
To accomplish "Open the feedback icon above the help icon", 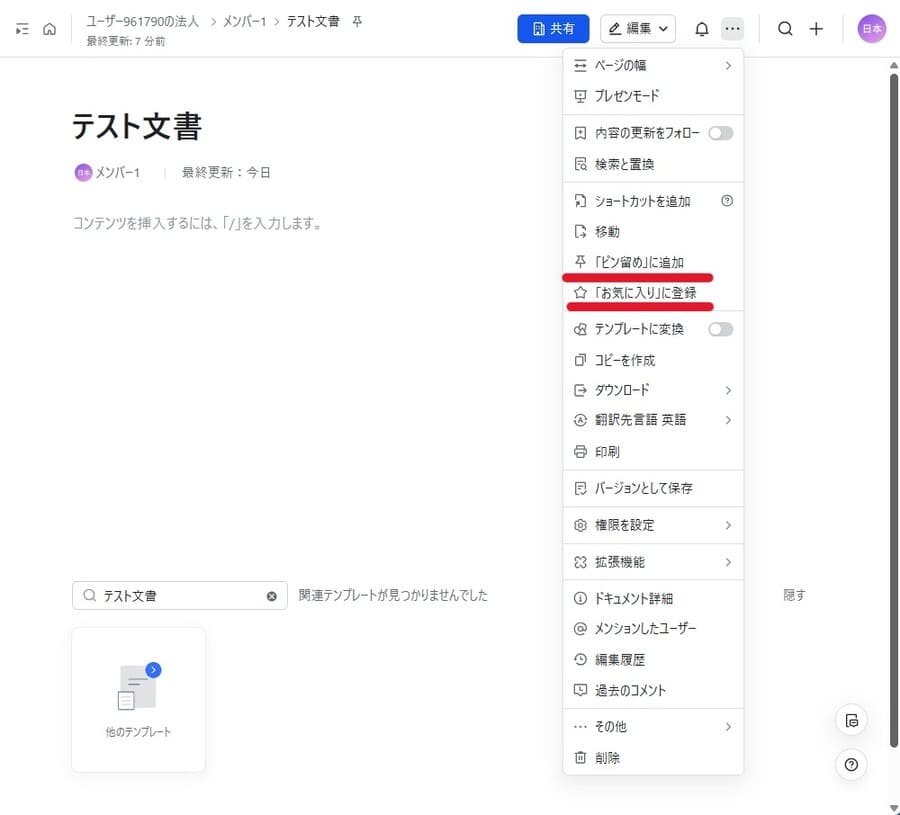I will [851, 720].
